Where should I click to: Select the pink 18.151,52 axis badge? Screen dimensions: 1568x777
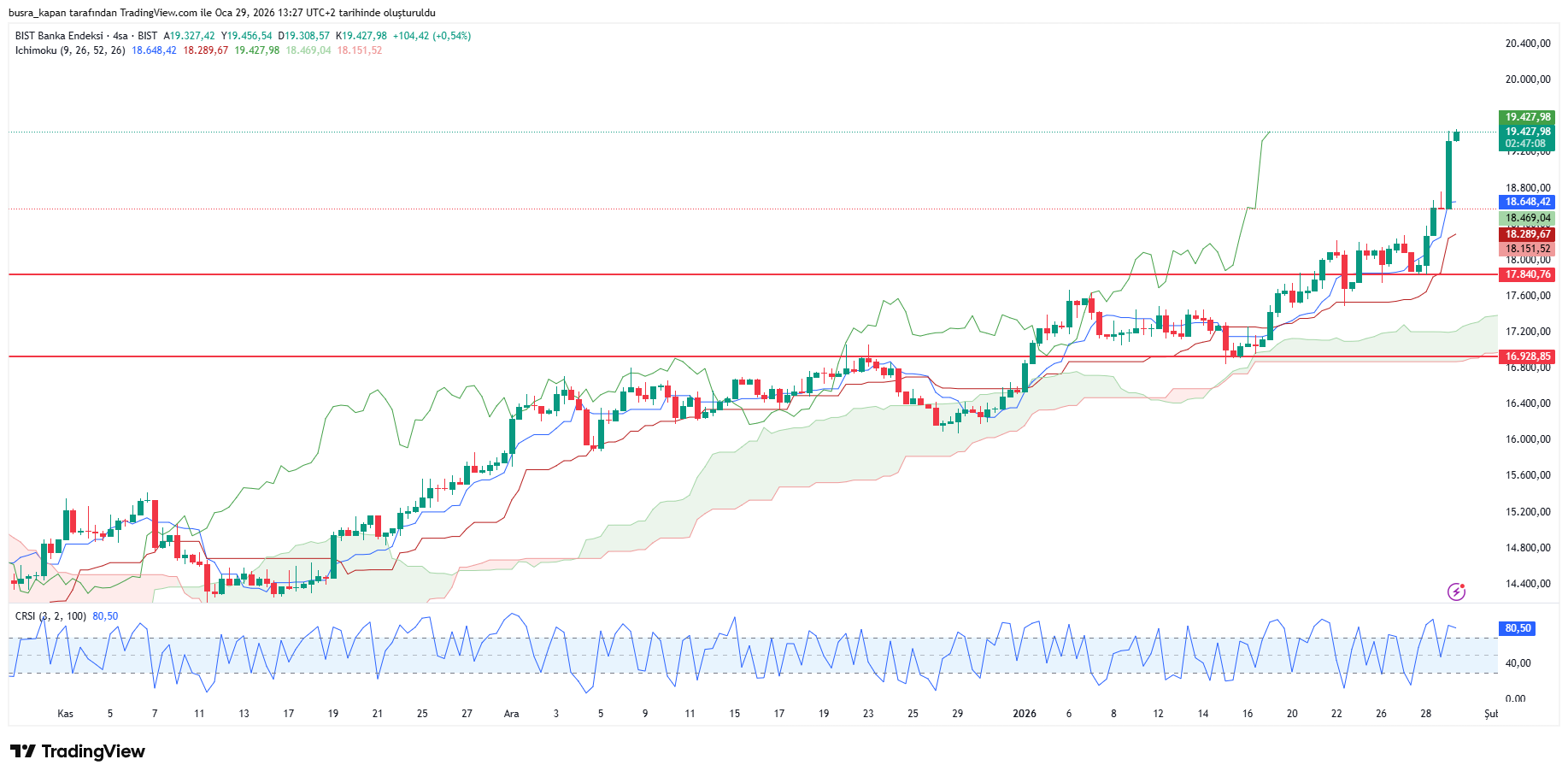[1527, 249]
